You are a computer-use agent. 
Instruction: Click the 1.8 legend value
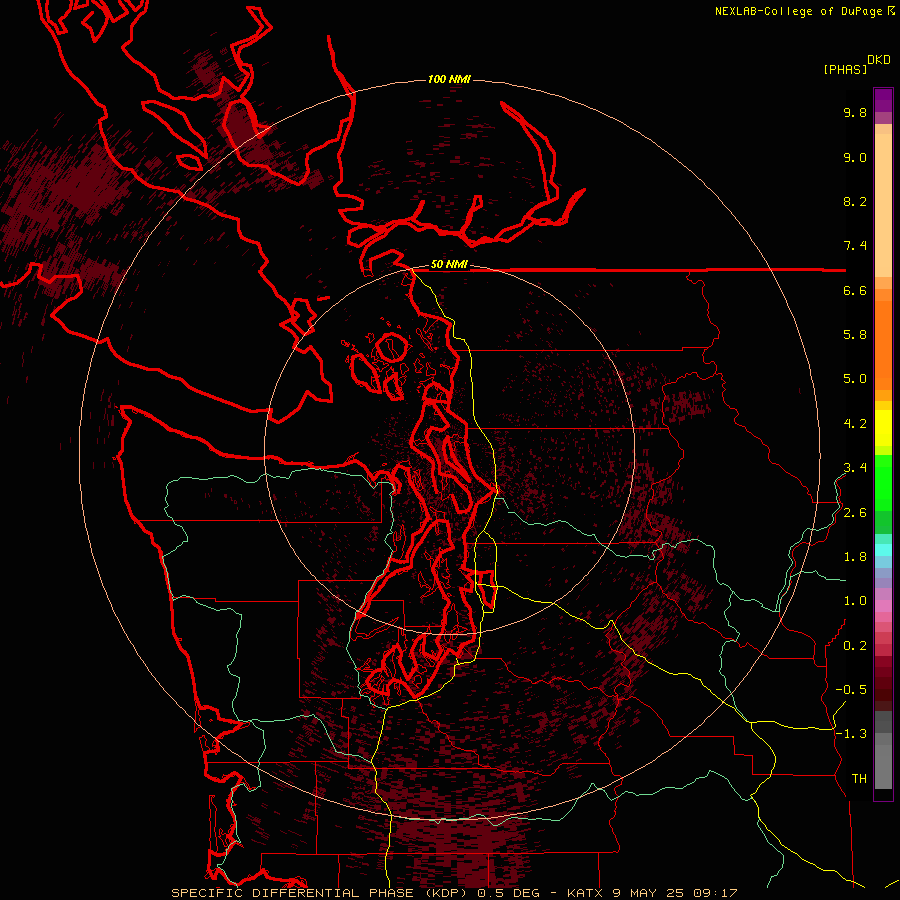855,557
